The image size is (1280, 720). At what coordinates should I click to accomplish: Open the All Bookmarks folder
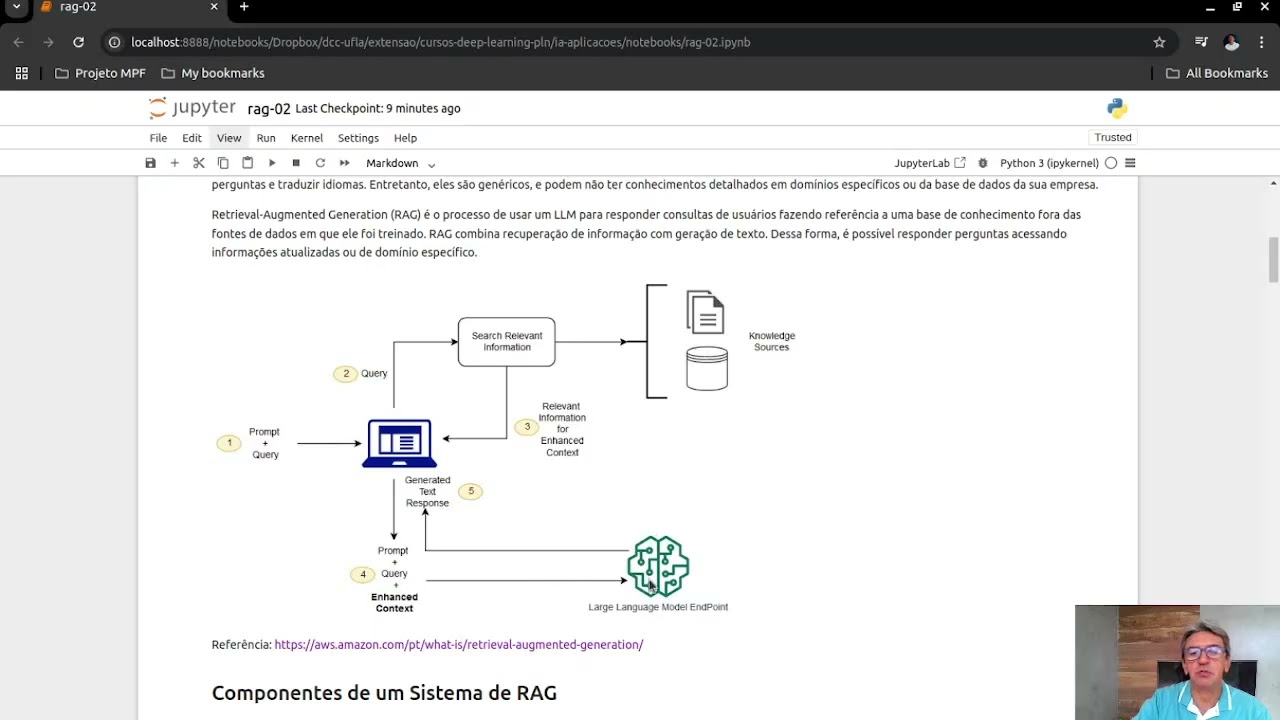coord(1217,73)
